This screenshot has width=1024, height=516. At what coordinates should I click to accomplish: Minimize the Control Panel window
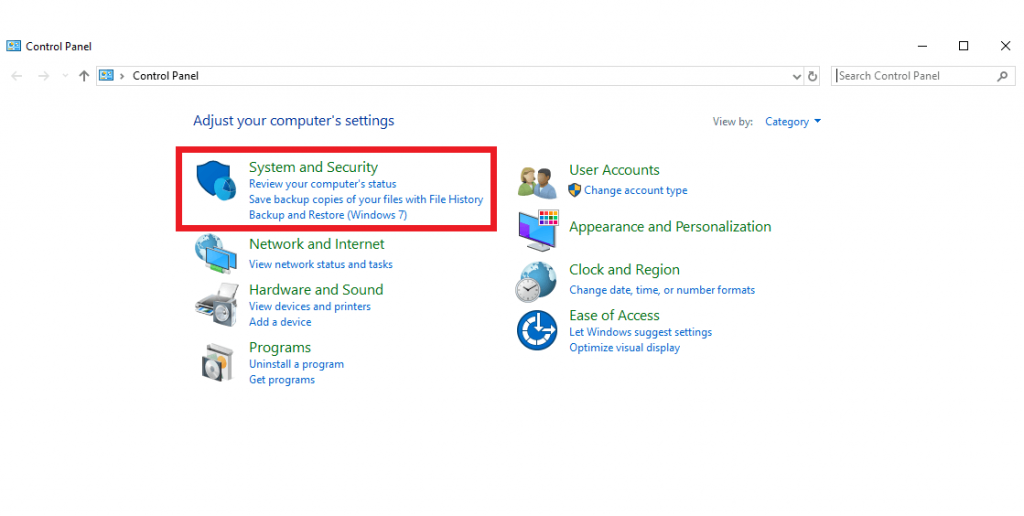click(922, 46)
